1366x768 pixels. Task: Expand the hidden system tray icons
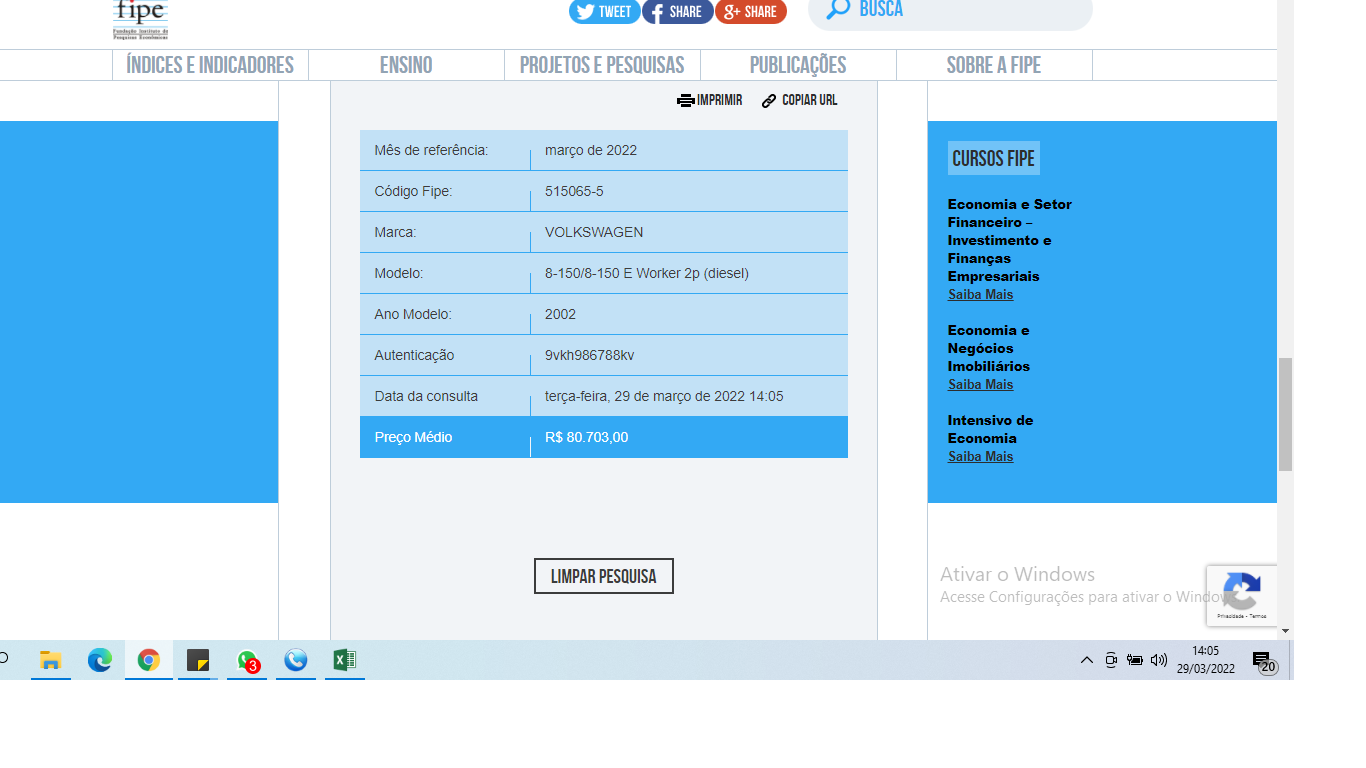[x=1086, y=660]
